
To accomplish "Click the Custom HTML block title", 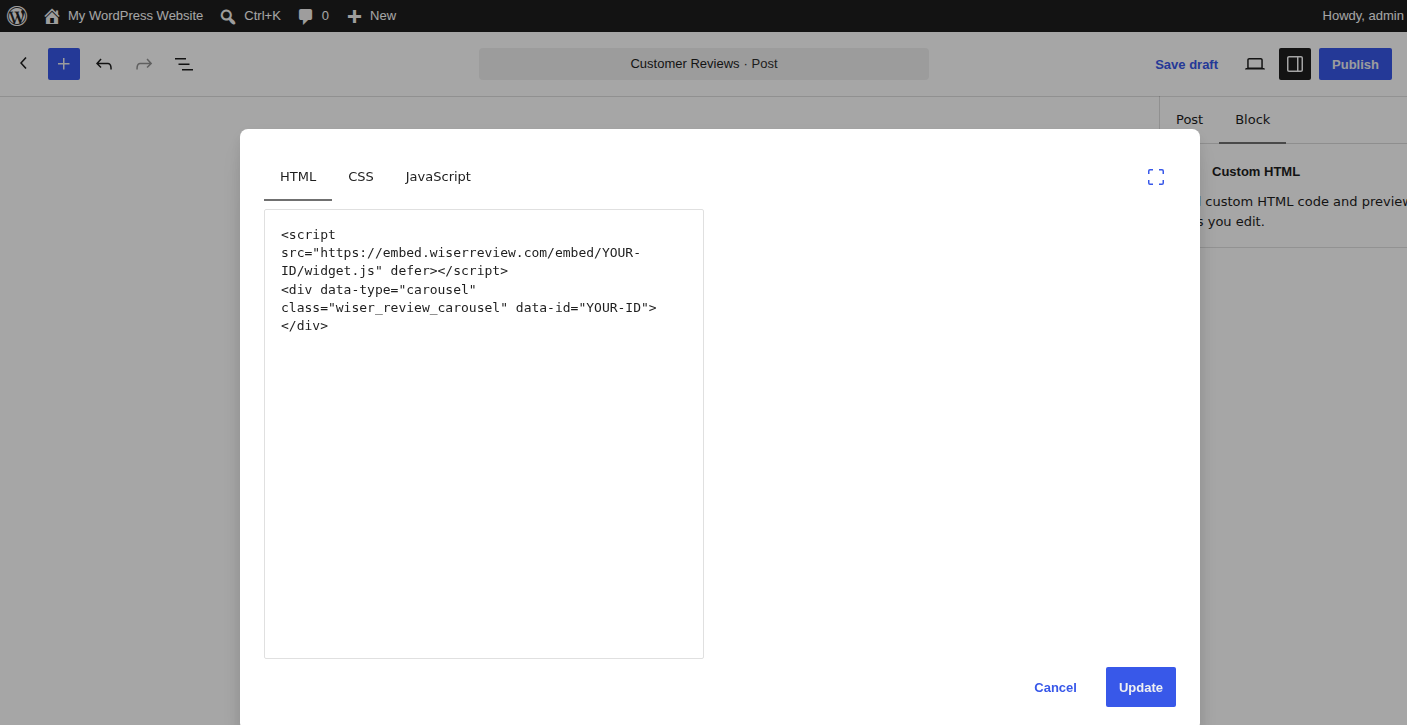I will pyautogui.click(x=1256, y=172).
